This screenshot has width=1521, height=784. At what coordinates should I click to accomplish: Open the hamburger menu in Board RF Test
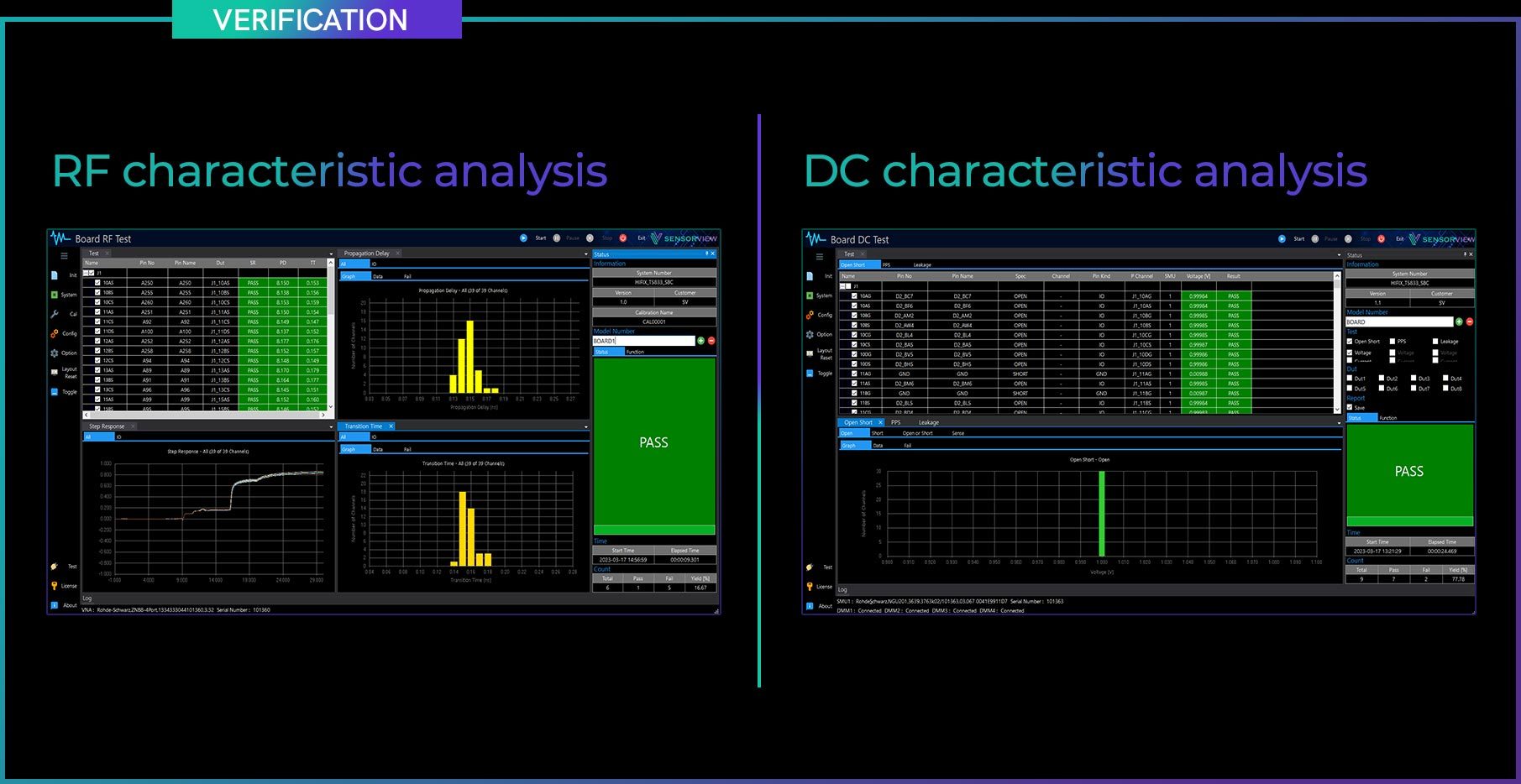coord(64,256)
